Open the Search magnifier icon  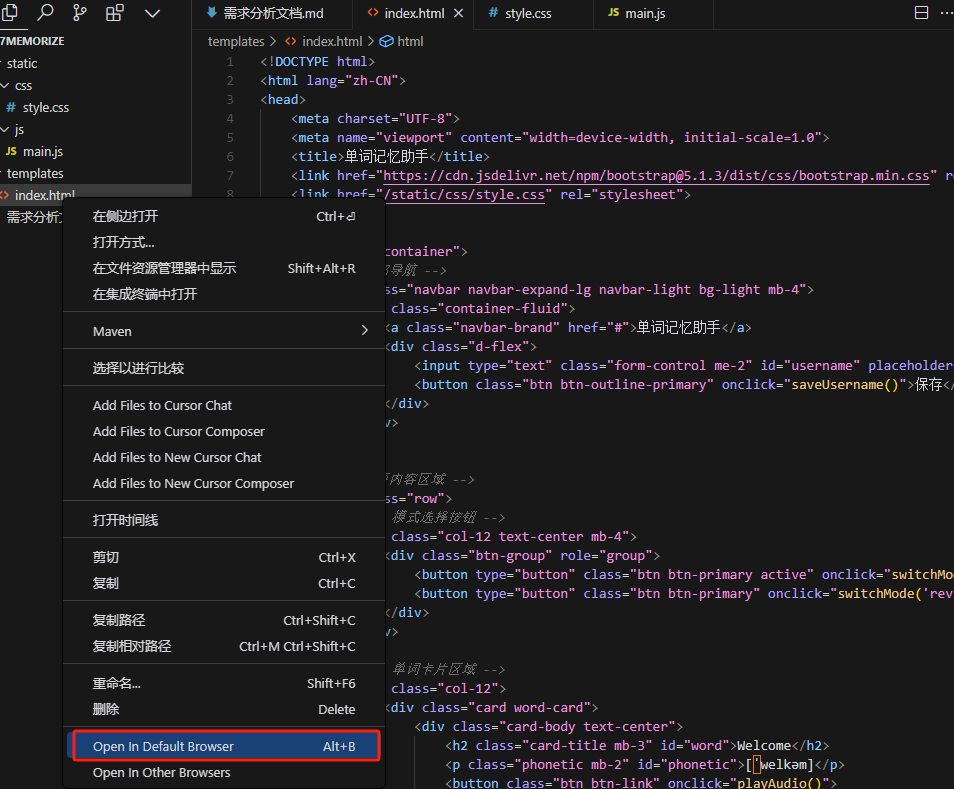(46, 12)
